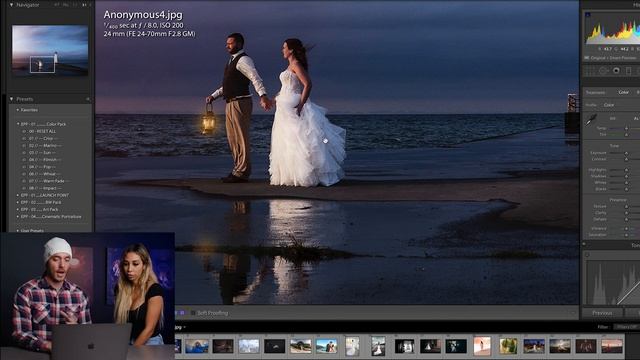Image resolution: width=640 pixels, height=360 pixels.
Task: Select the Spot Removal tool icon
Action: pos(603,71)
